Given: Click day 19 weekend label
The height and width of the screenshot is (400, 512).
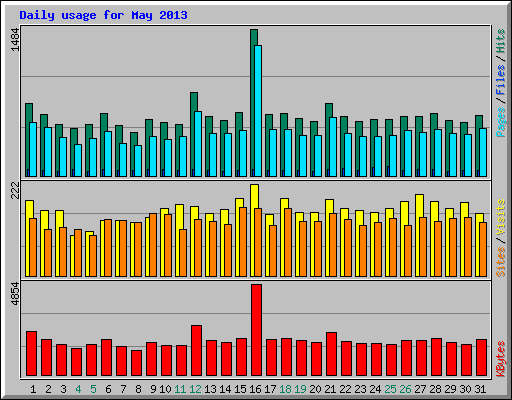Looking at the screenshot, I should [300, 389].
